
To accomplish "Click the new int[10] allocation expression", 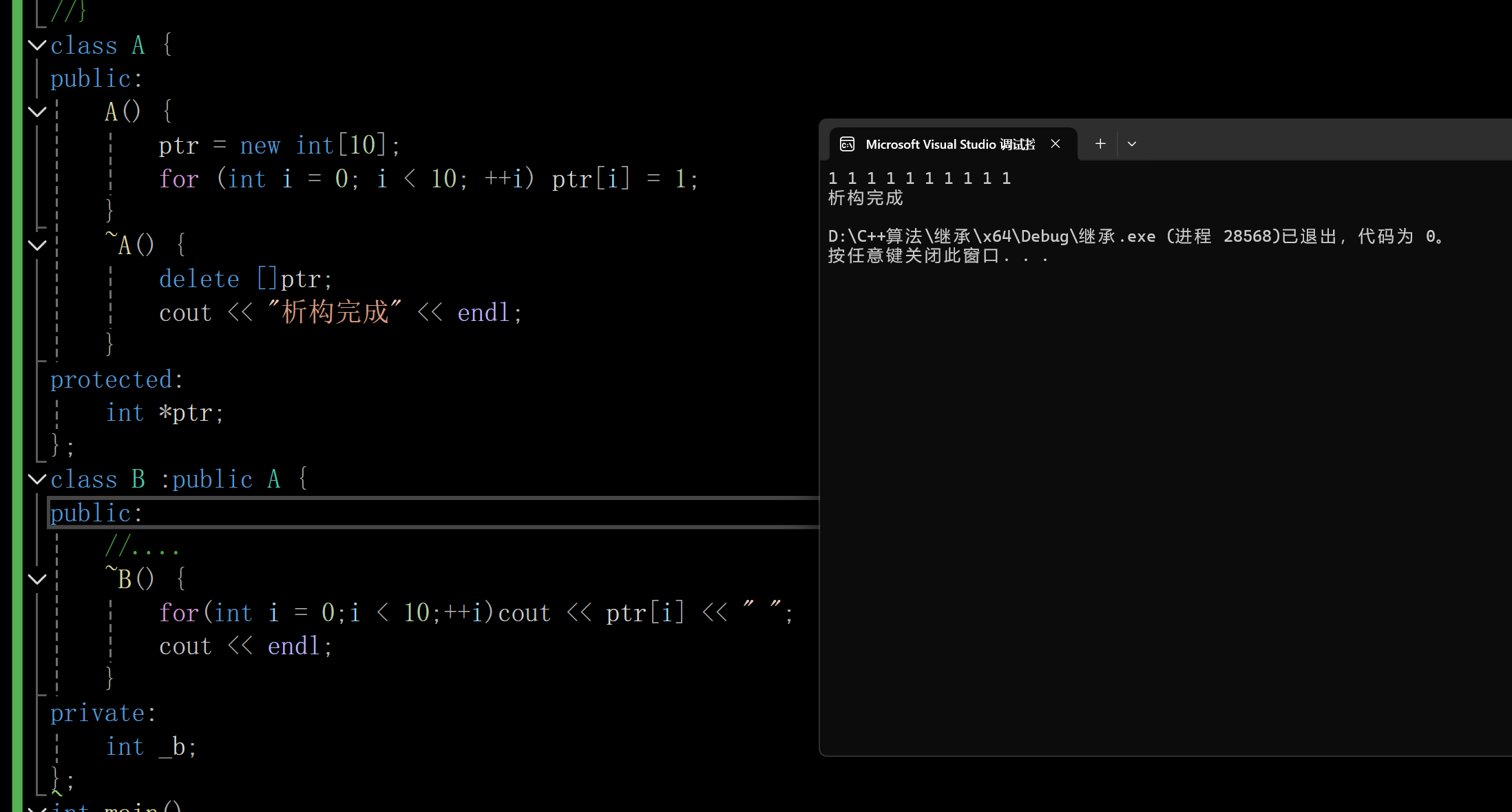I will pos(313,146).
